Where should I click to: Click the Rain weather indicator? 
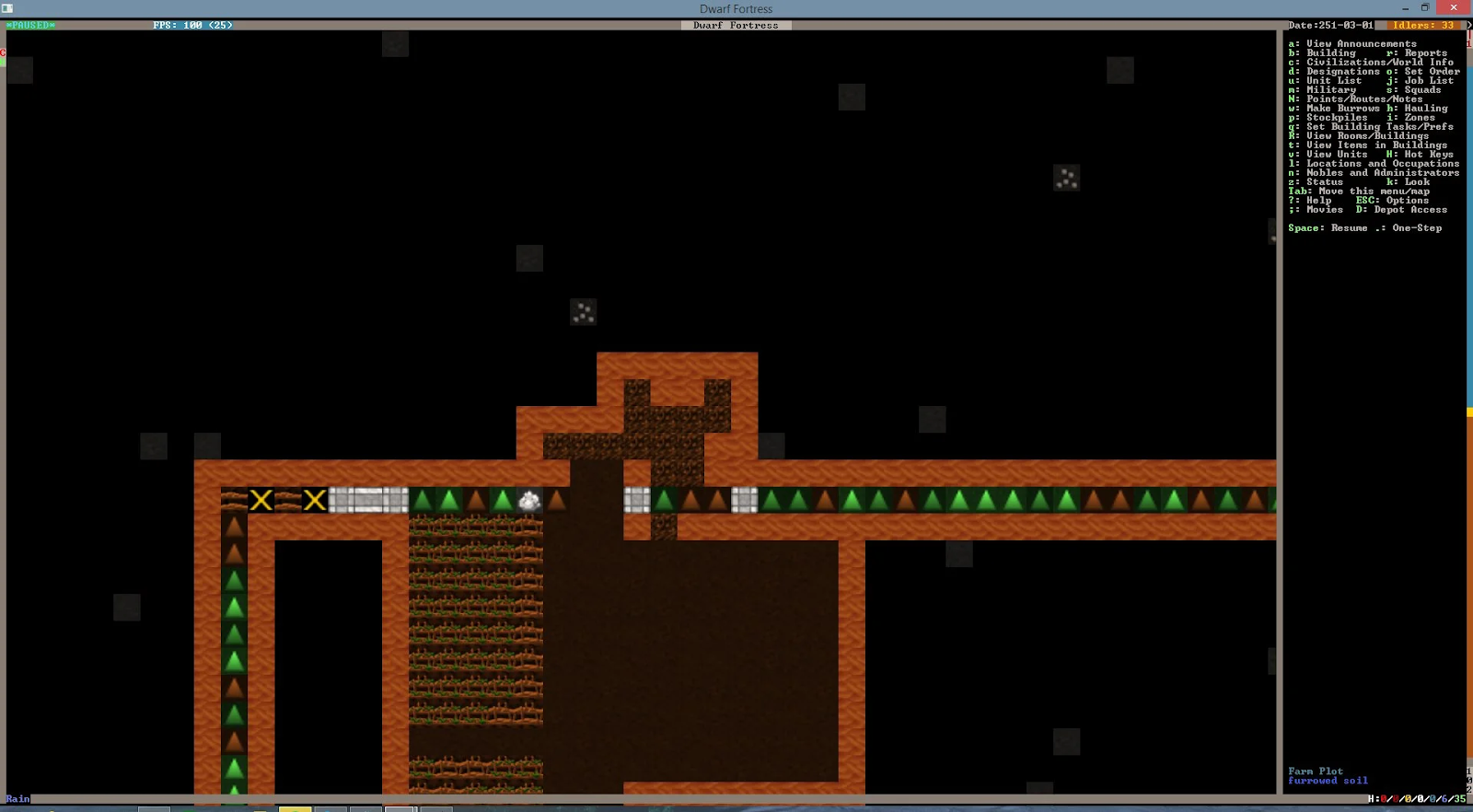tap(17, 799)
